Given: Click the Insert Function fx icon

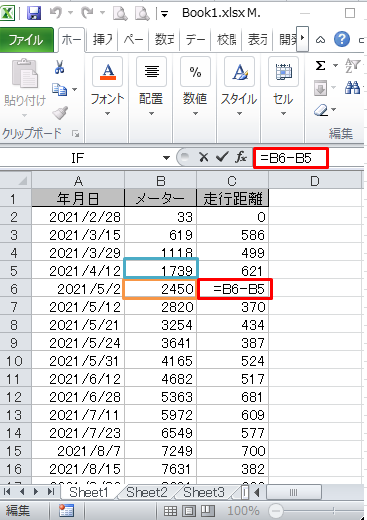Looking at the screenshot, I should click(241, 157).
